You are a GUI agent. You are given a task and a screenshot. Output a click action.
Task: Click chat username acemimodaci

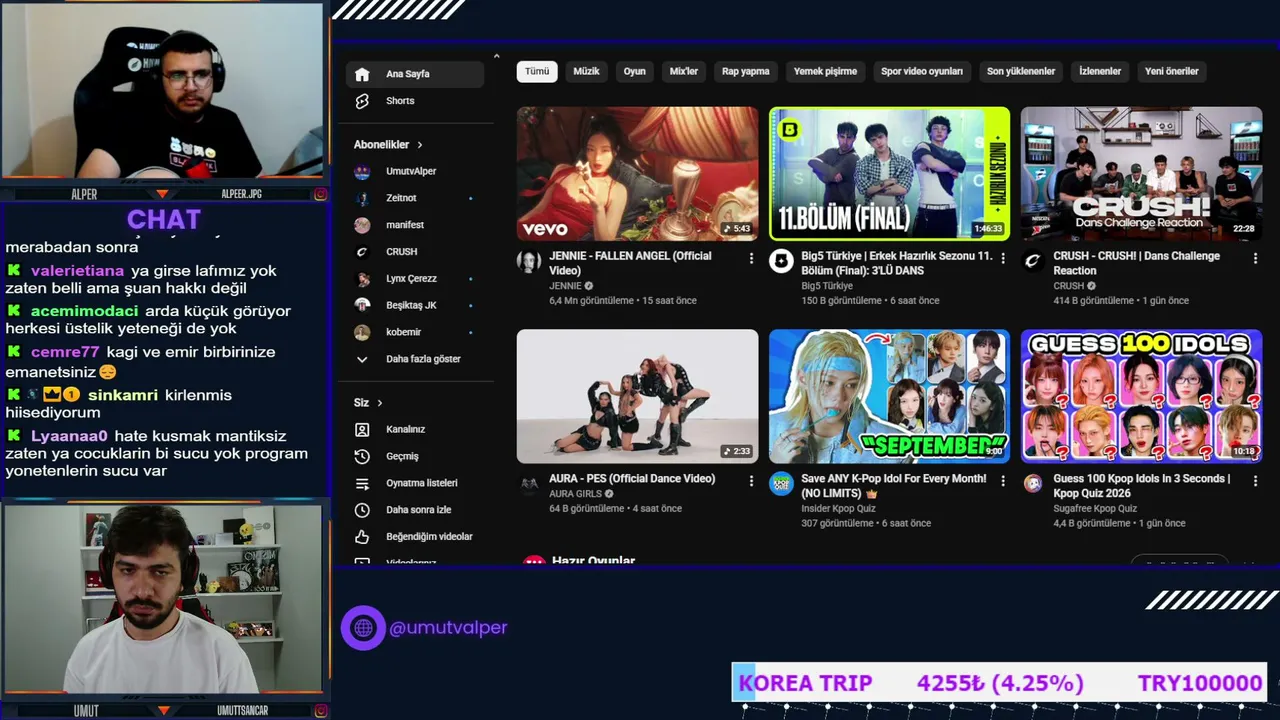point(85,311)
